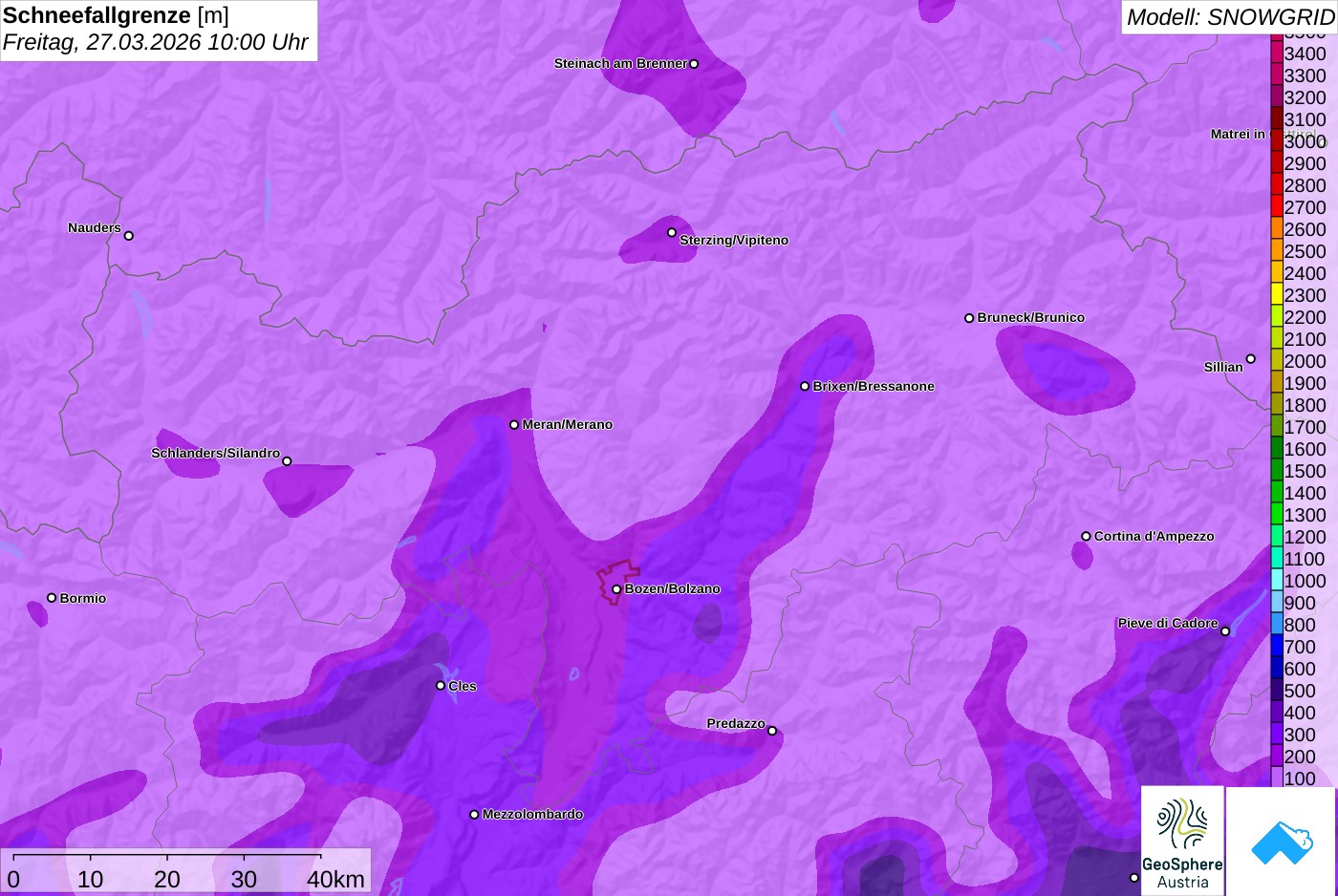Click the Schlanders/Silandro marker dot
The width and height of the screenshot is (1338, 896).
(x=287, y=461)
